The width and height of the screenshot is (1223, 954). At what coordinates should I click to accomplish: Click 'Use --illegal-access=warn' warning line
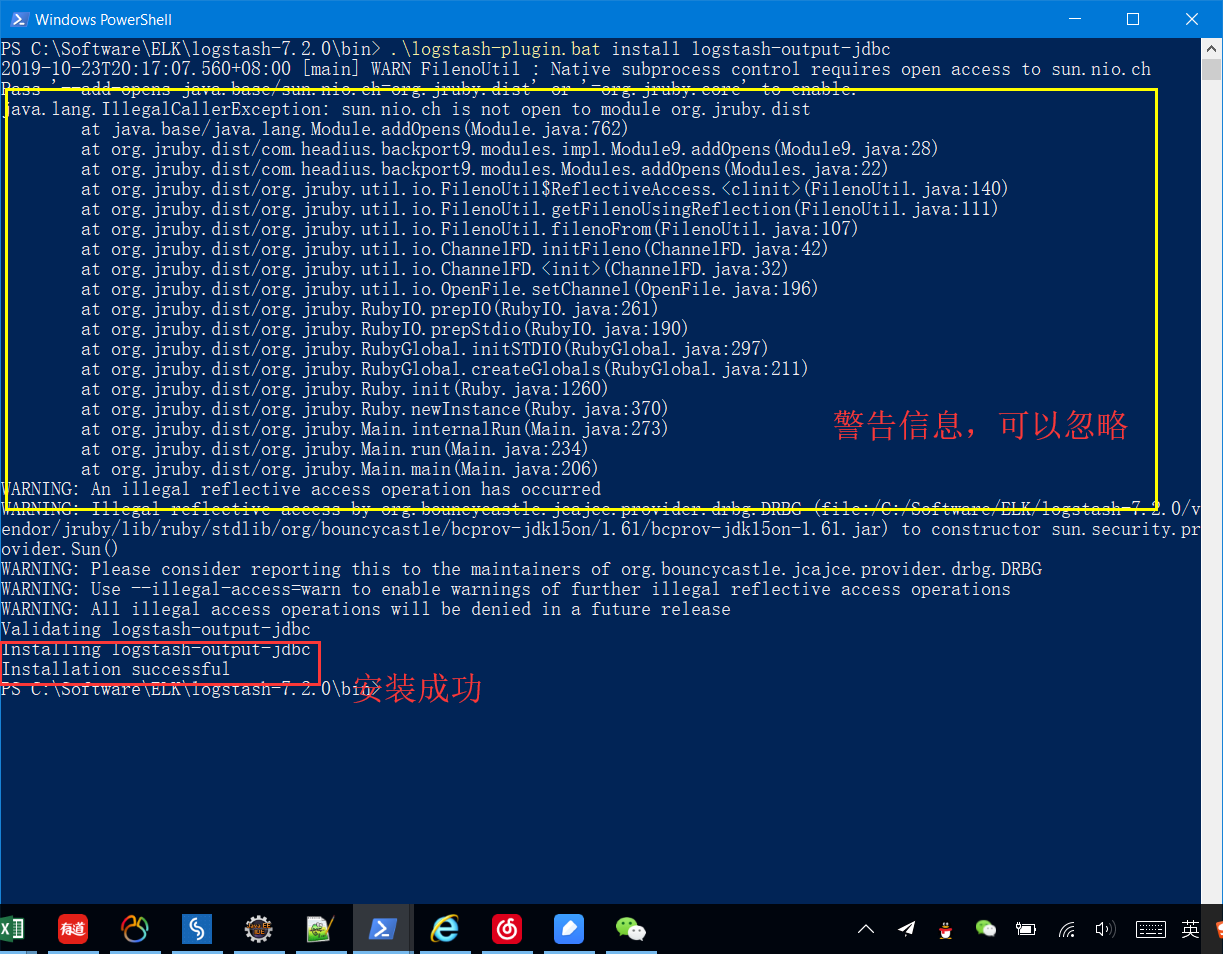pyautogui.click(x=506, y=589)
